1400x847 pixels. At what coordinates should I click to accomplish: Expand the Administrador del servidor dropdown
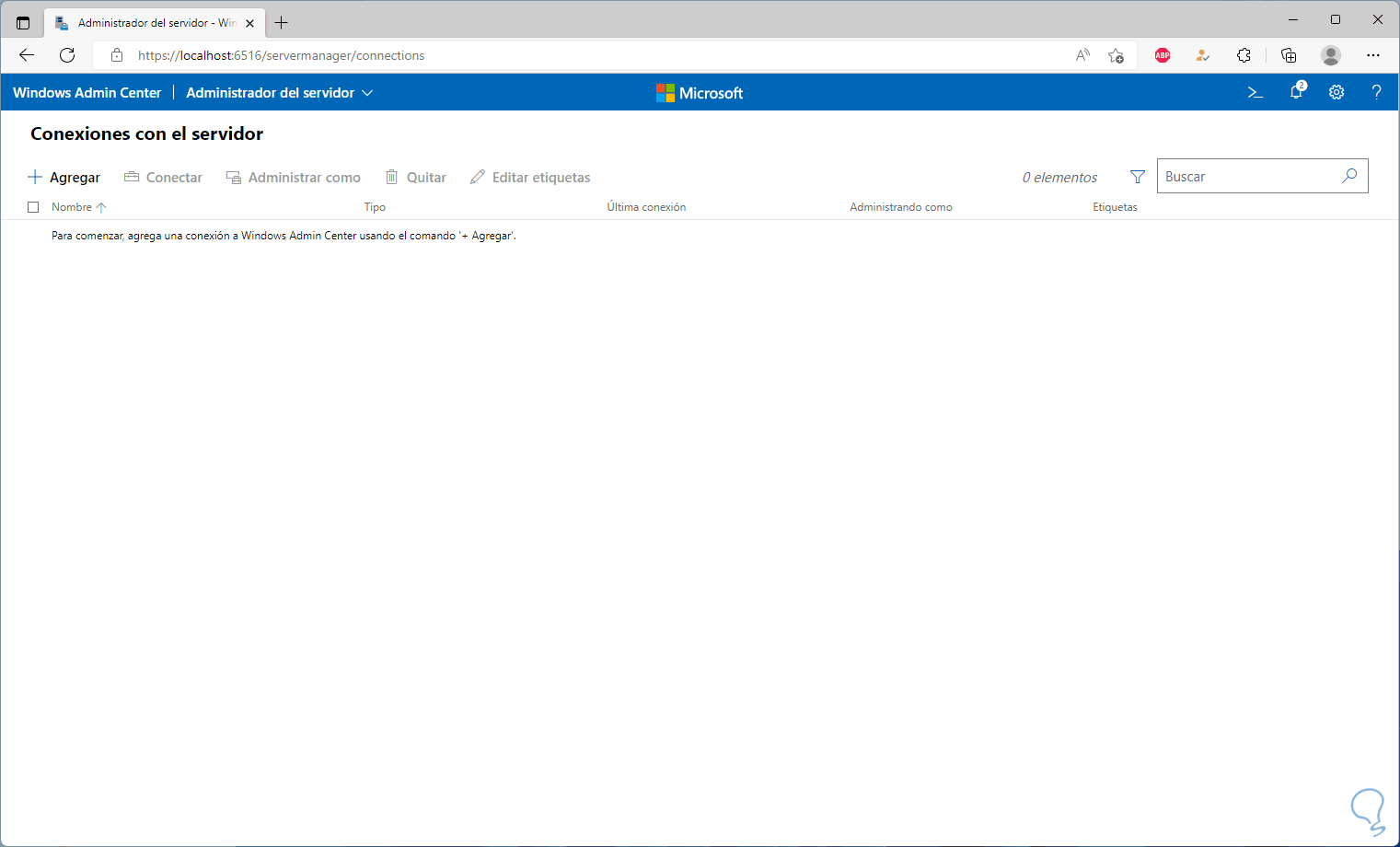(x=280, y=93)
